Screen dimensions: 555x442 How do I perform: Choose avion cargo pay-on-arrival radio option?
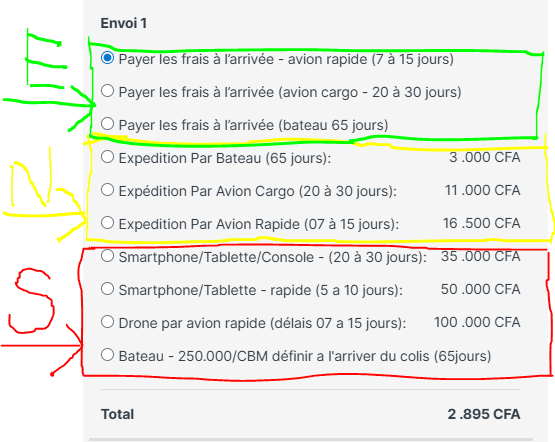107,91
